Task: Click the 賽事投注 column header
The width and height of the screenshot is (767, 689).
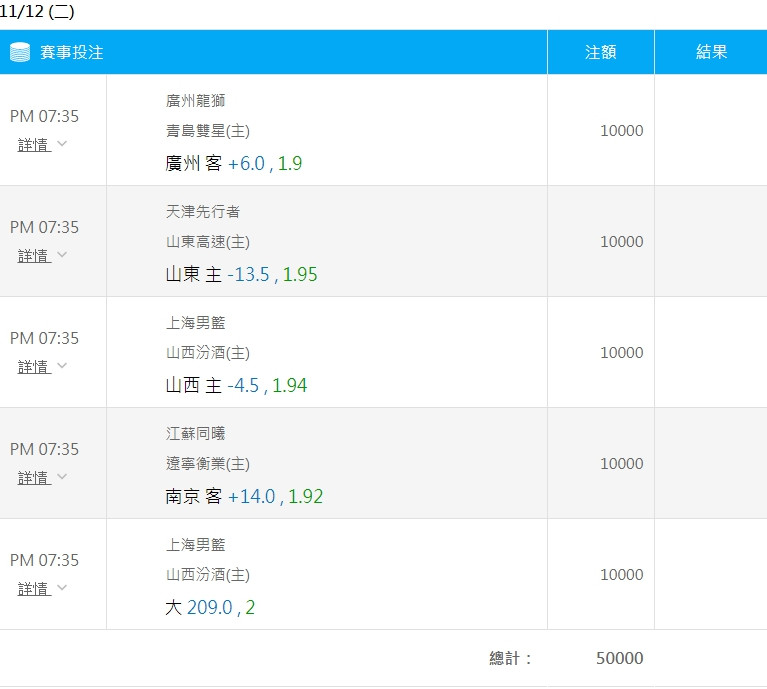Action: [273, 52]
